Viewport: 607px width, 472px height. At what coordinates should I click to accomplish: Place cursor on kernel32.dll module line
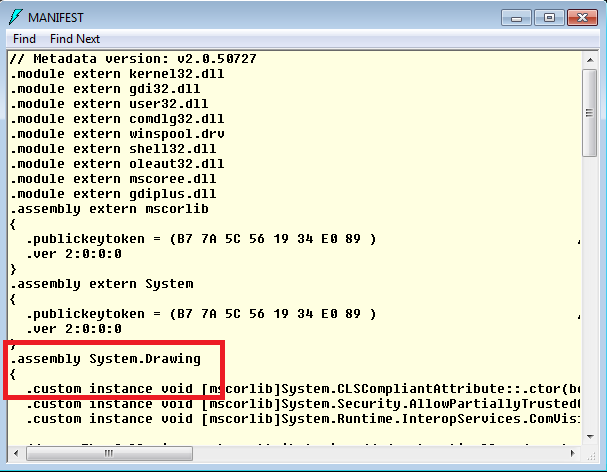coord(117,74)
